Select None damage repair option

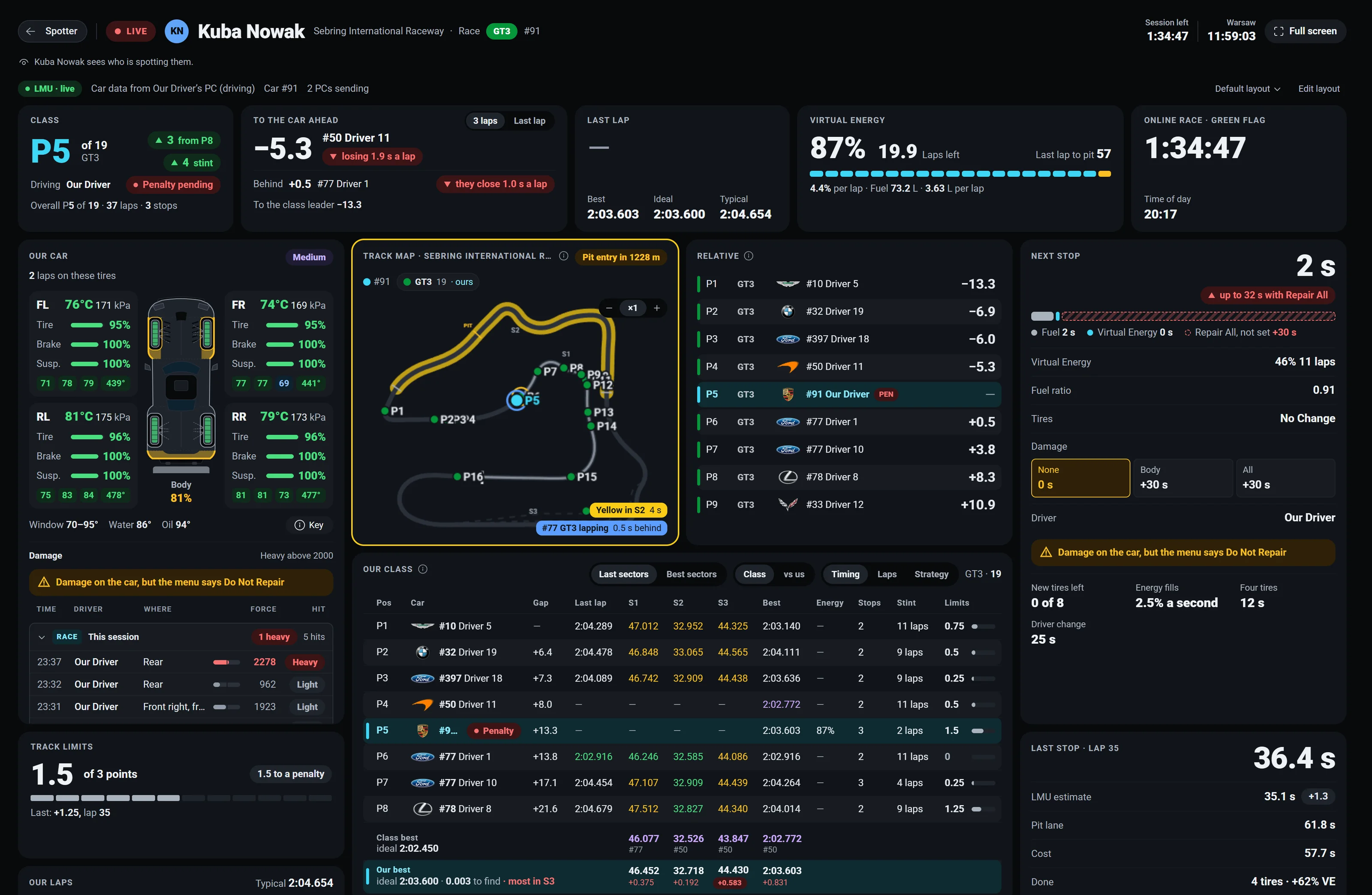tap(1080, 478)
